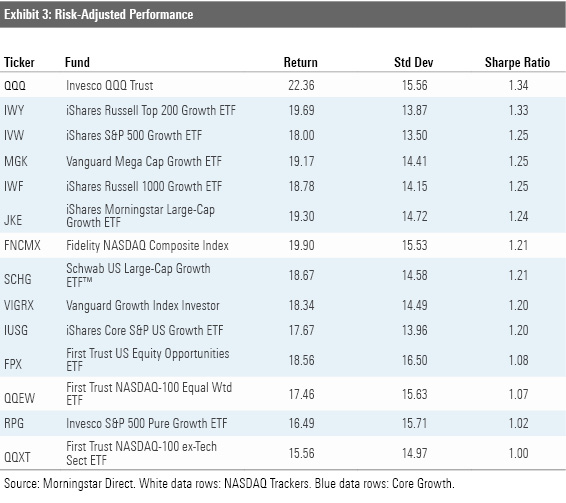Image resolution: width=566 pixels, height=503 pixels.
Task: Click the 13.96 standard deviation value
Action: click(x=415, y=330)
